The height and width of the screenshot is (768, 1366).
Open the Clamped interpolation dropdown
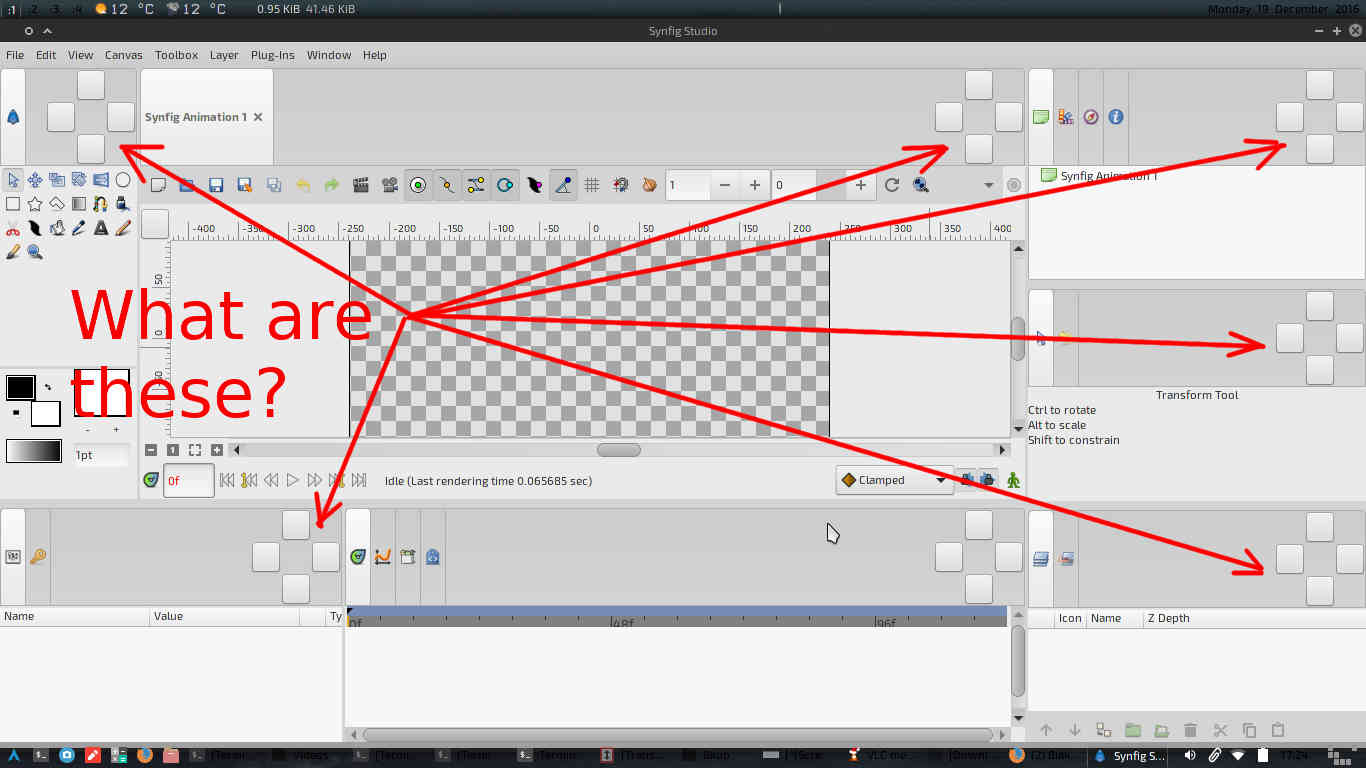[895, 480]
